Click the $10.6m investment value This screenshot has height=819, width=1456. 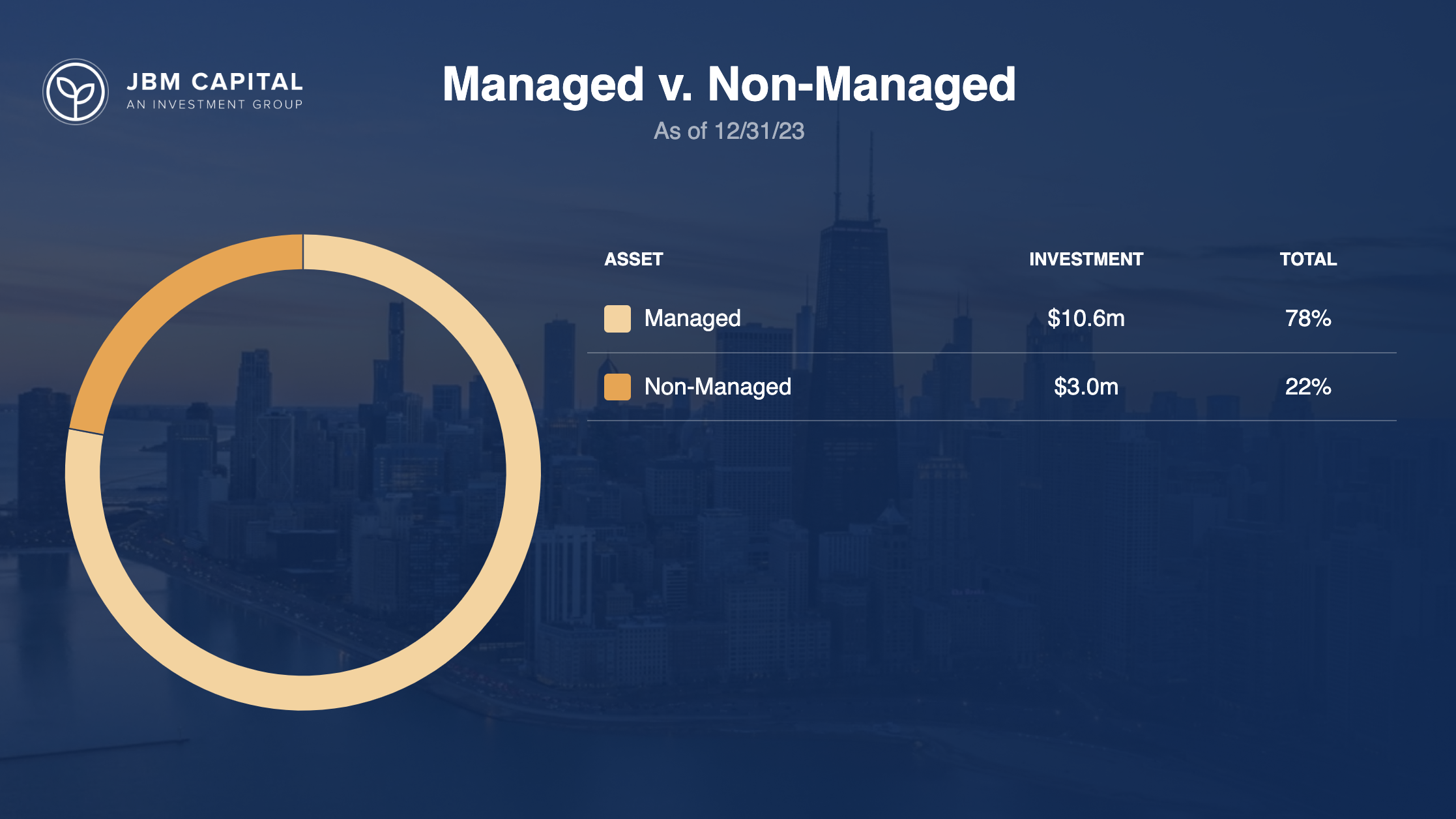[x=1086, y=318]
